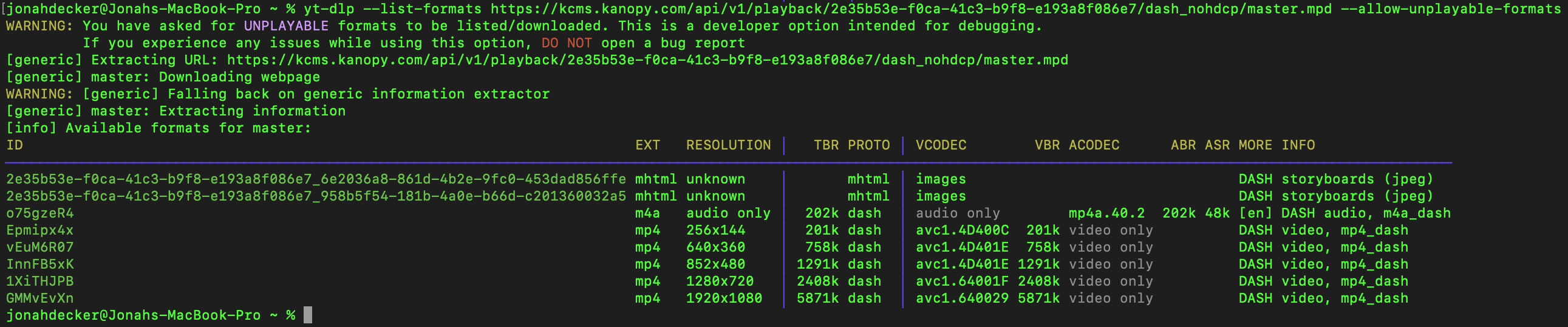The image size is (1568, 327).
Task: Click the --allow-unplayable-formats flag in the command
Action: (1451, 9)
